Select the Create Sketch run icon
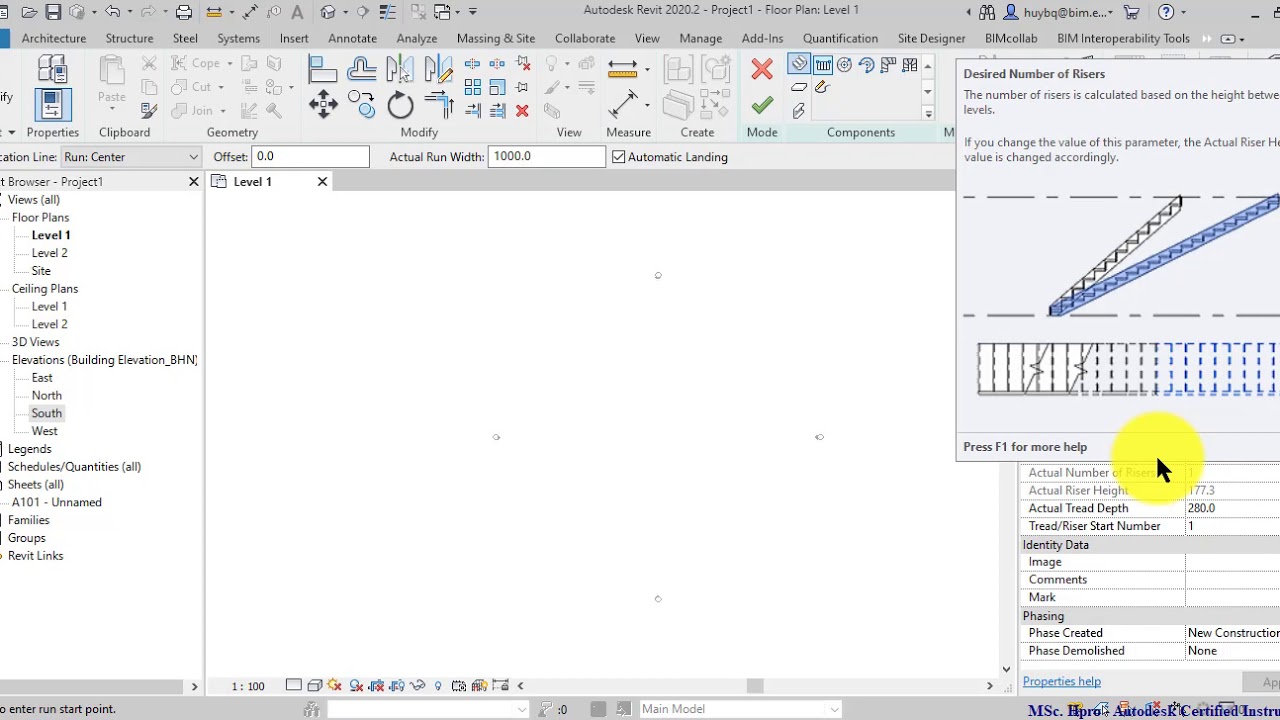Image resolution: width=1280 pixels, height=720 pixels. click(x=822, y=88)
